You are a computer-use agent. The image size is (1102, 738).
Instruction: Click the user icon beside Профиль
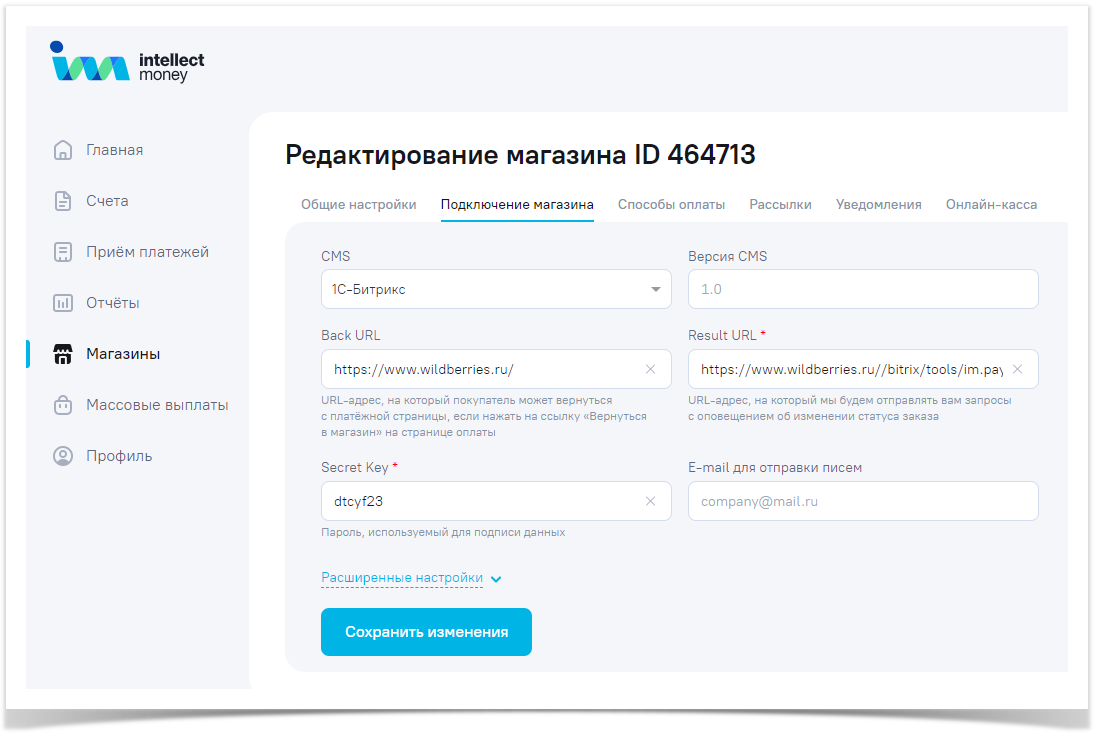pyautogui.click(x=63, y=456)
